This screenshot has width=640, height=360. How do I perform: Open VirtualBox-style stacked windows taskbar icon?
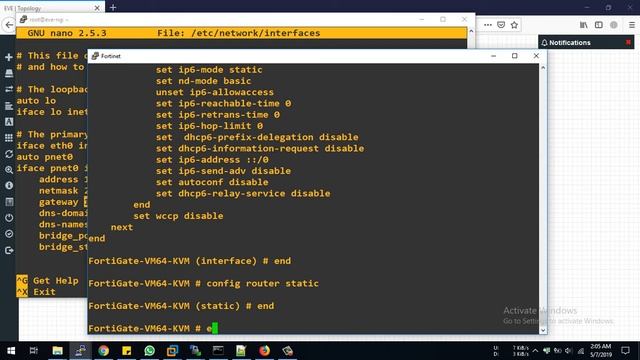click(x=172, y=351)
